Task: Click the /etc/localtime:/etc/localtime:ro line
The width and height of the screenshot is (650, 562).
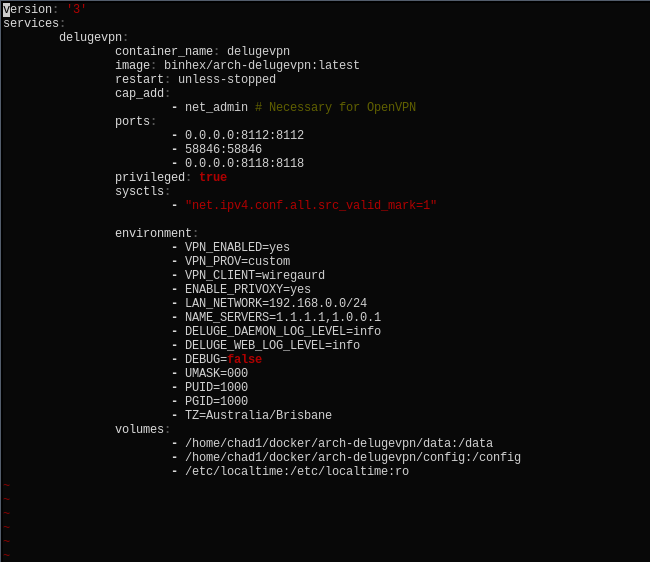Action: [x=297, y=472]
